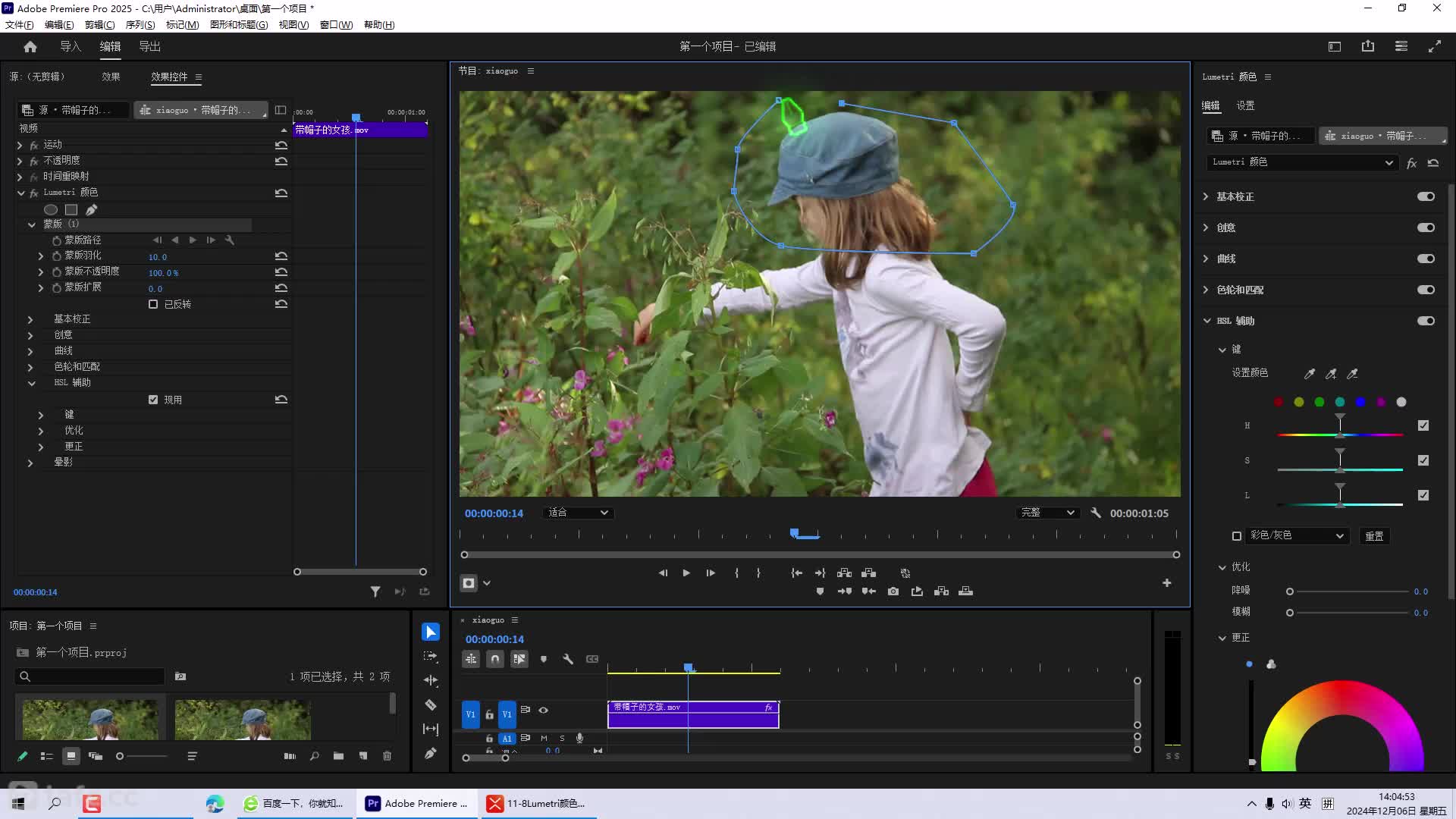Screen dimensions: 1456x819
Task: Select the Slip tool
Action: [x=431, y=729]
